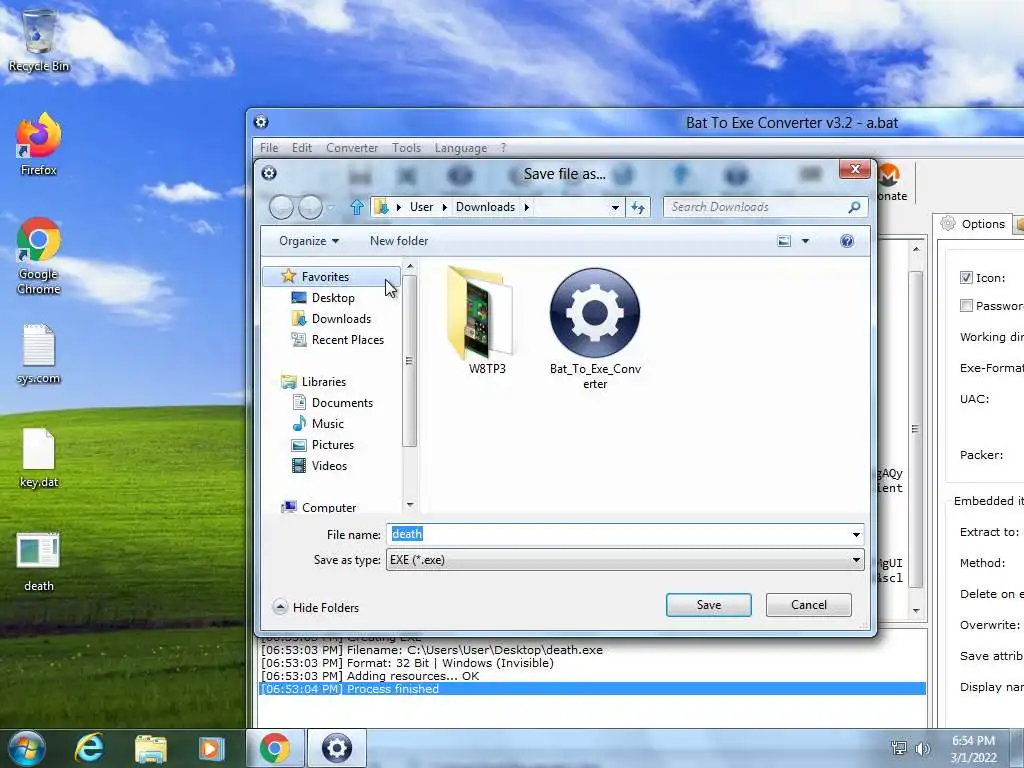1024x768 pixels.
Task: Open the Windows Start menu
Action: tap(27, 748)
